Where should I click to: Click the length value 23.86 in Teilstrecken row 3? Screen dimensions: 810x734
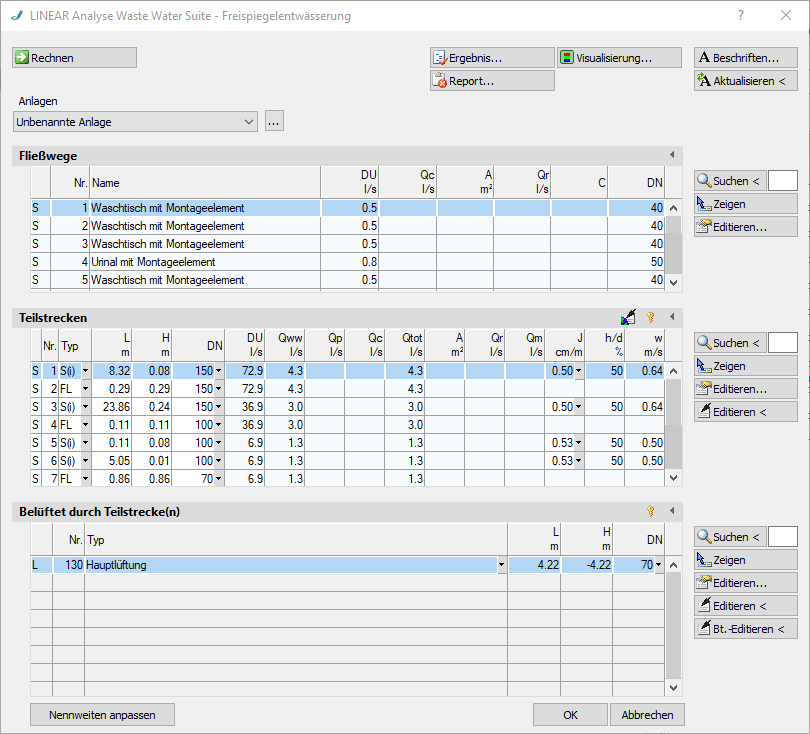click(112, 407)
